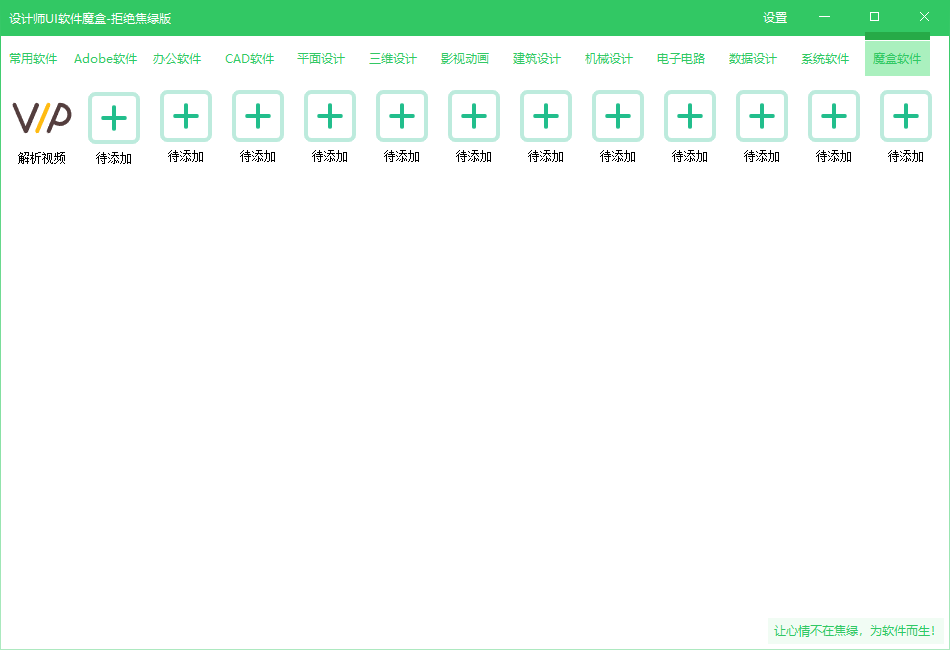Select the 办公软件 tab
950x650 pixels.
click(x=177, y=59)
